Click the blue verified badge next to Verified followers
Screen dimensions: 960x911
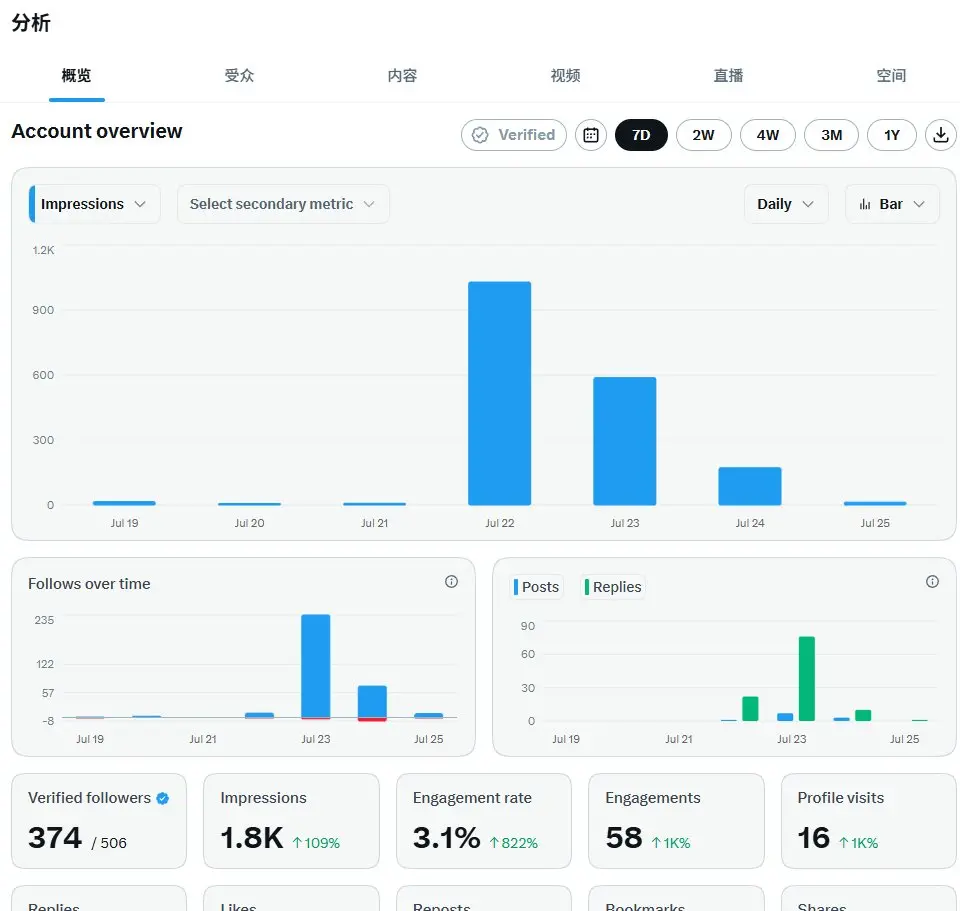(x=163, y=798)
